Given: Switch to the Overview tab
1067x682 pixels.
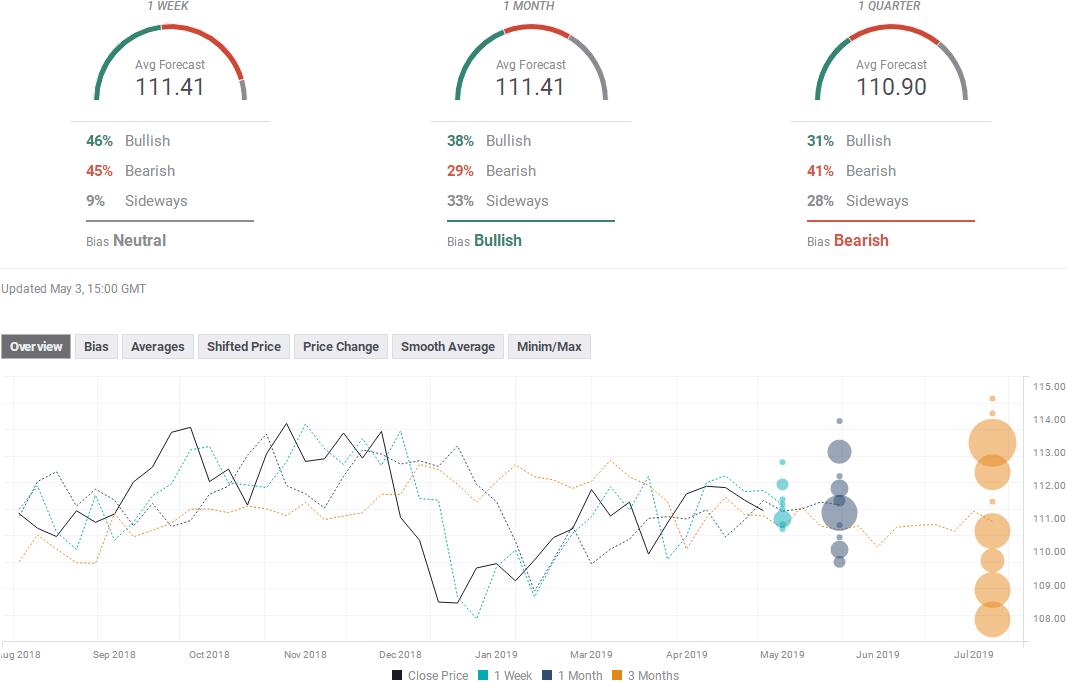Looking at the screenshot, I should (x=36, y=347).
